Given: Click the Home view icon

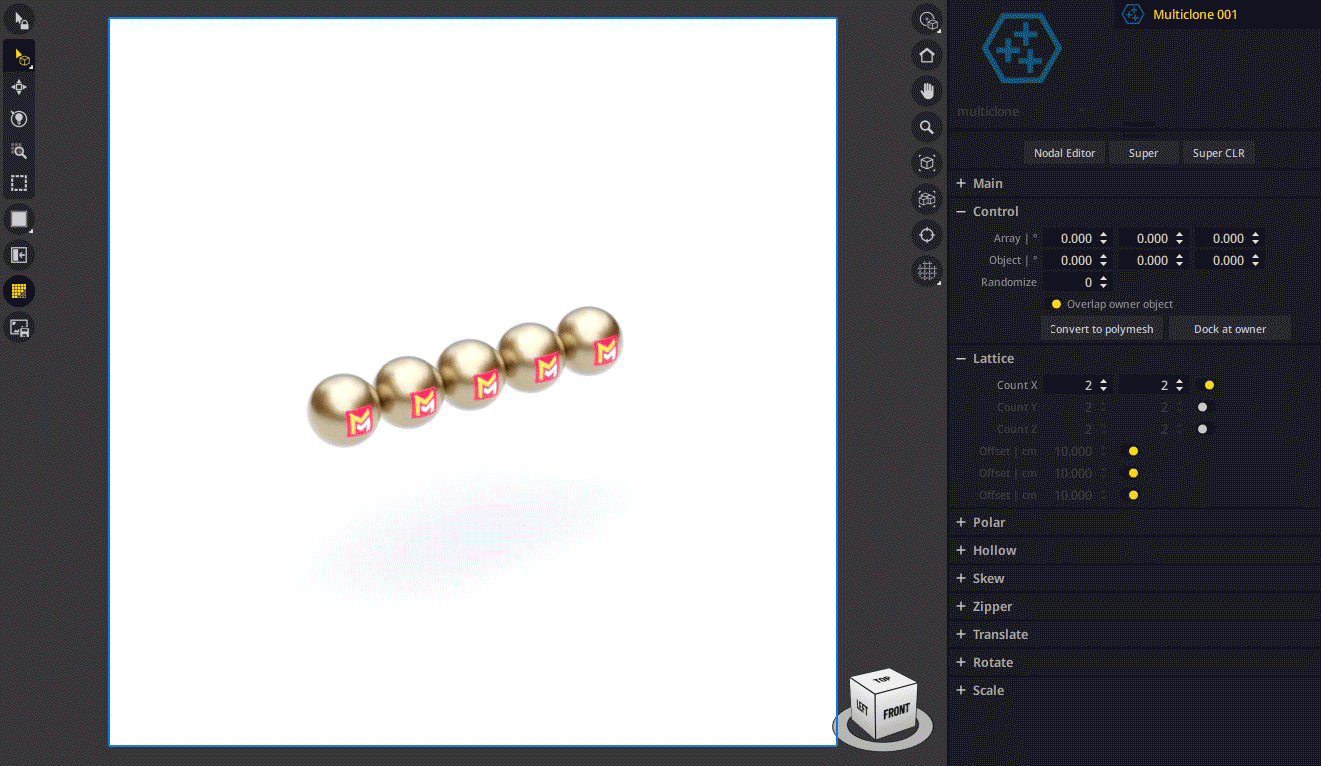Looking at the screenshot, I should tap(926, 55).
